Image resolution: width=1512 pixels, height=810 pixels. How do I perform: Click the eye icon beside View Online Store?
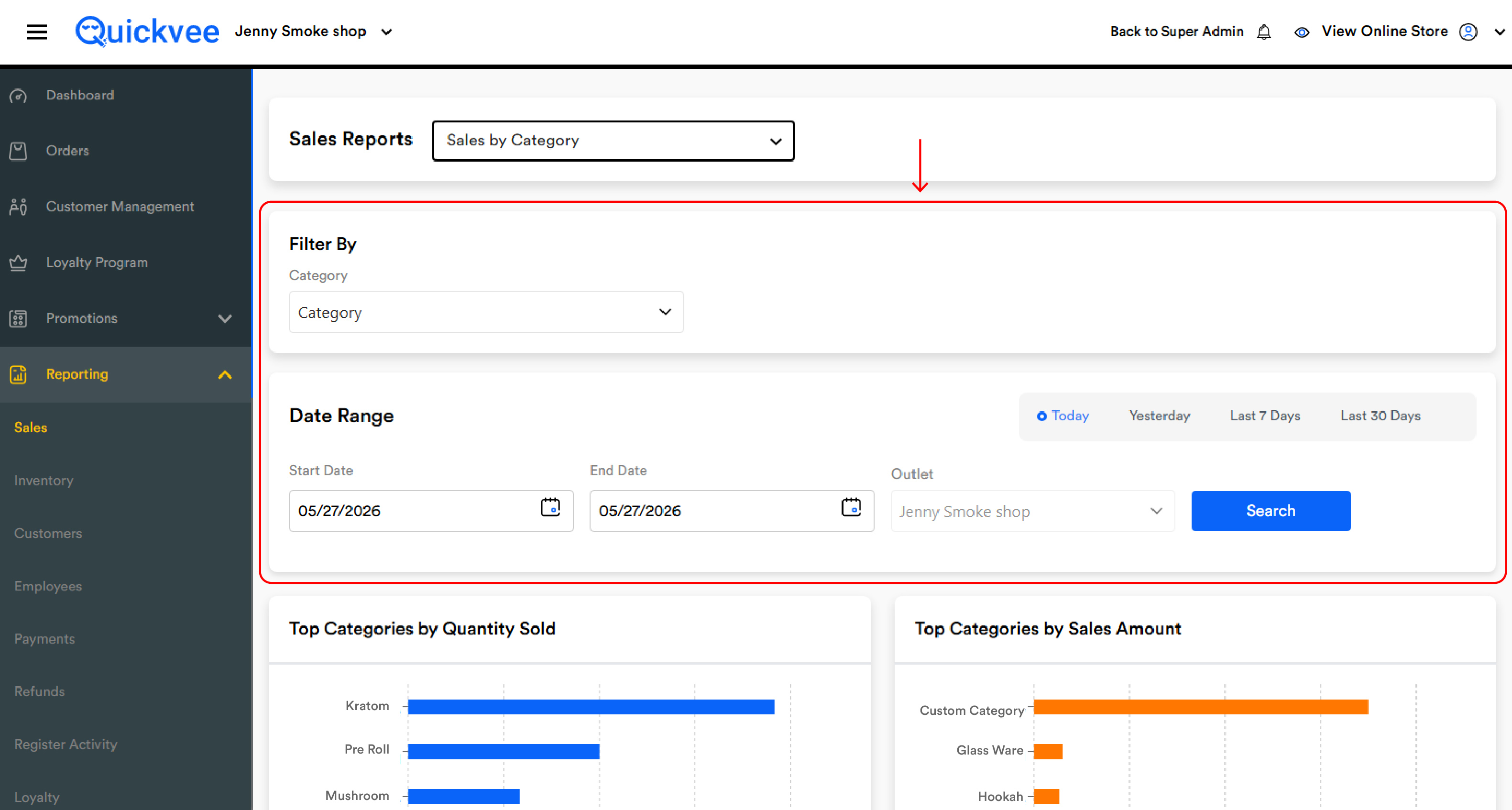(1301, 33)
